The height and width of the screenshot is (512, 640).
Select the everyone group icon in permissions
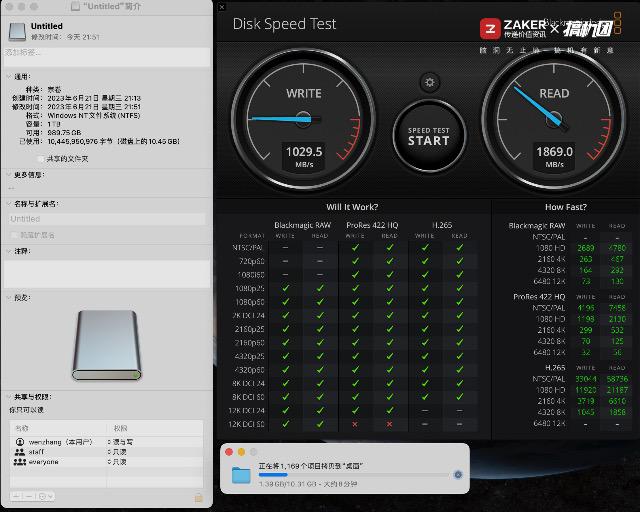(x=20, y=462)
